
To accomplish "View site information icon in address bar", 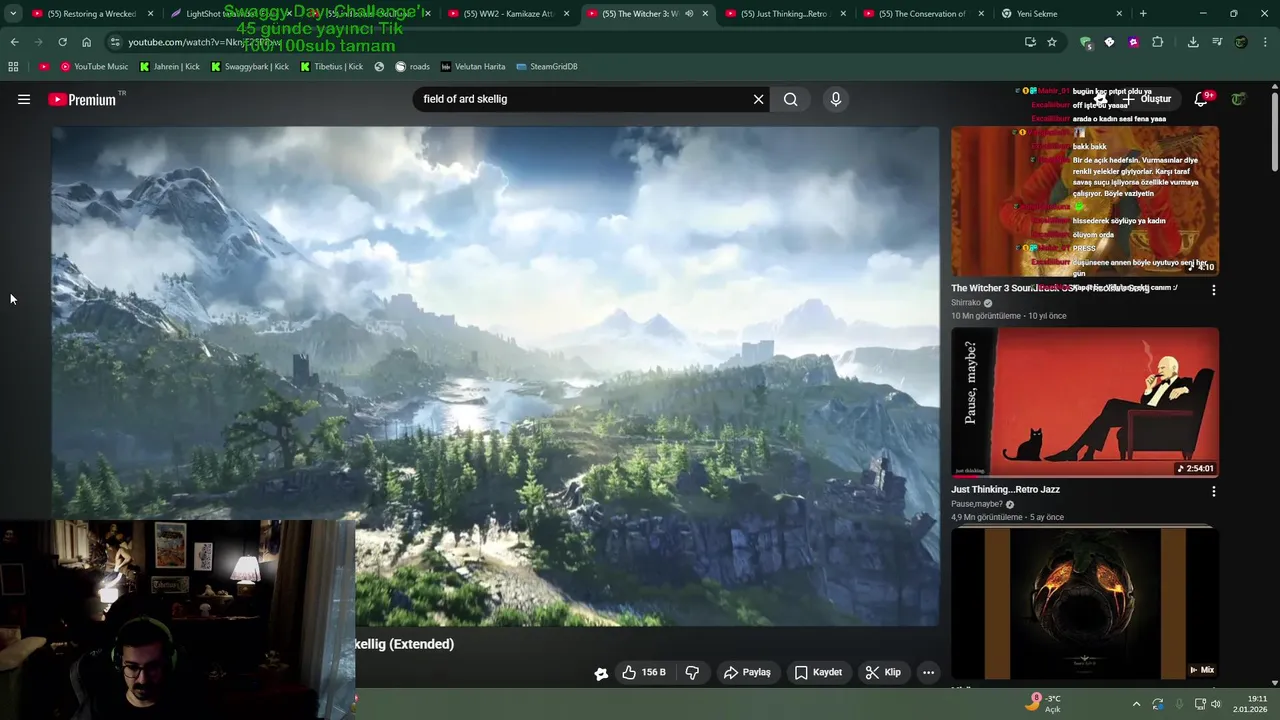I will pyautogui.click(x=116, y=42).
